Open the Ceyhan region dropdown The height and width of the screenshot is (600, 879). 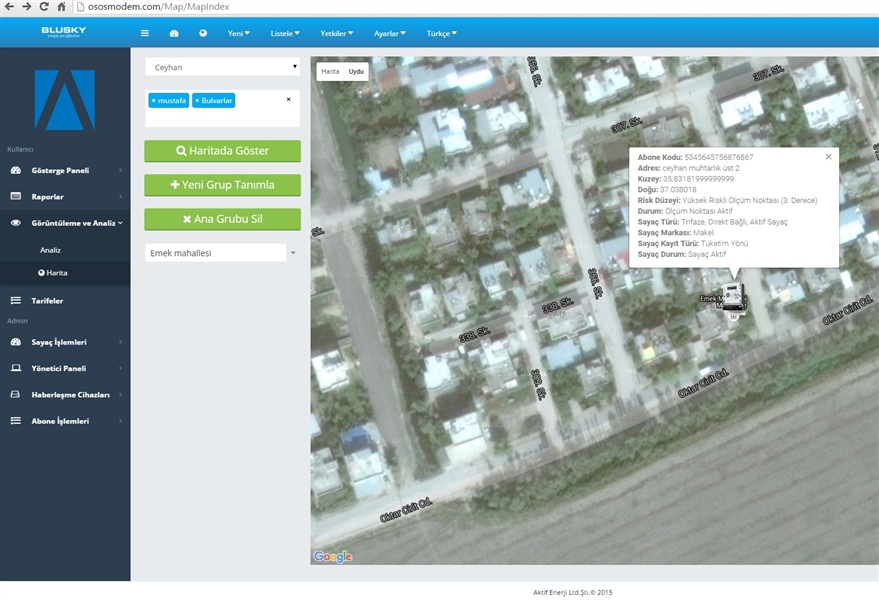tap(223, 67)
